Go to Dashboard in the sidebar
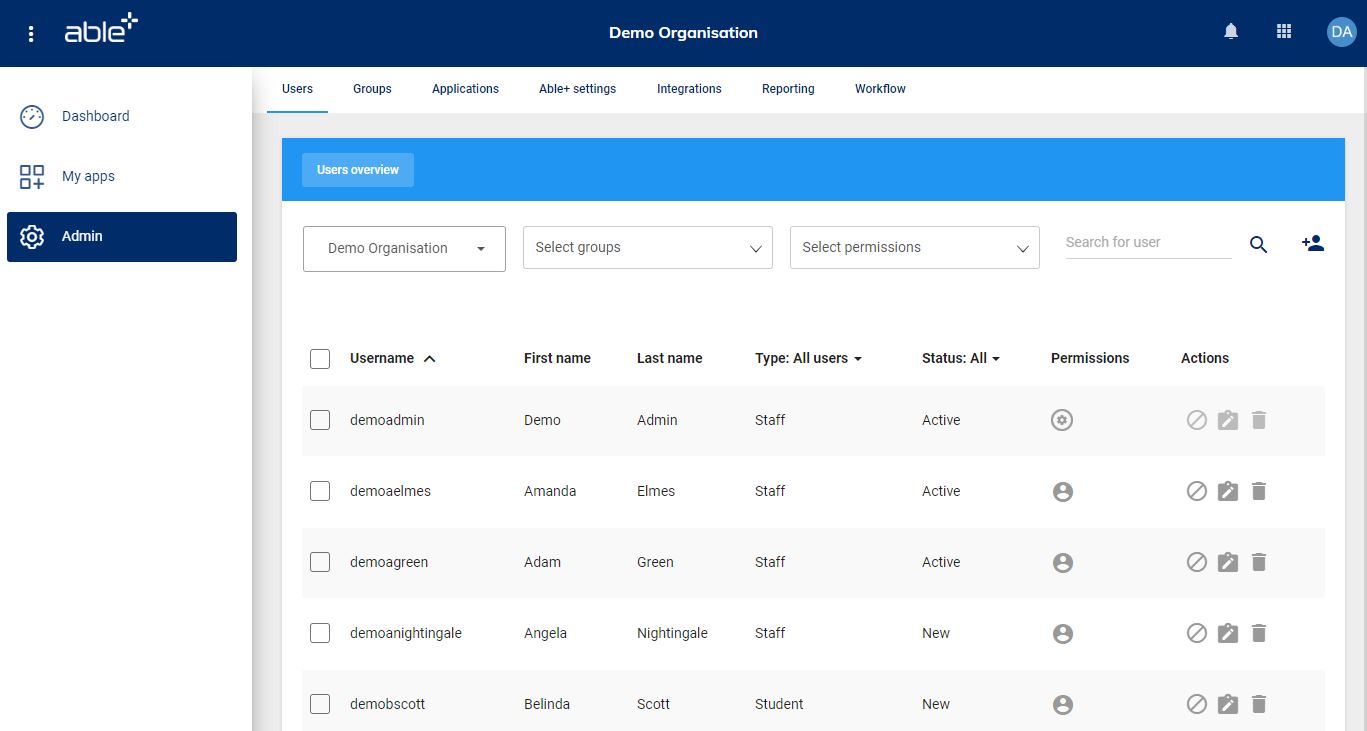The image size is (1367, 731). pyautogui.click(x=95, y=116)
